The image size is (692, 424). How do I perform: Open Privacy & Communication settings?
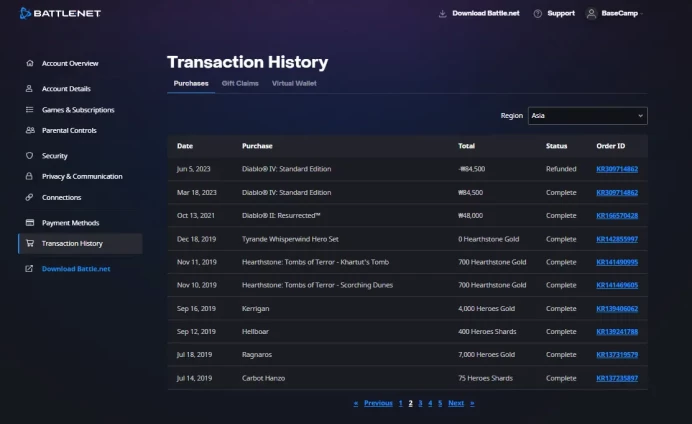coord(82,176)
